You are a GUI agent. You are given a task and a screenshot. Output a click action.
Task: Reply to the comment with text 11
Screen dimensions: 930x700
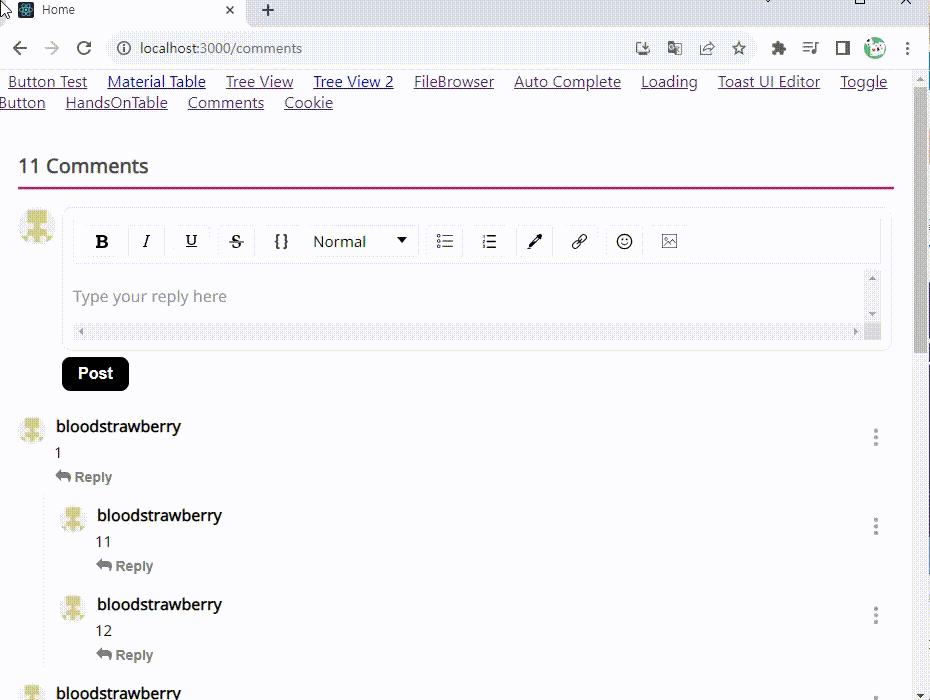(125, 566)
